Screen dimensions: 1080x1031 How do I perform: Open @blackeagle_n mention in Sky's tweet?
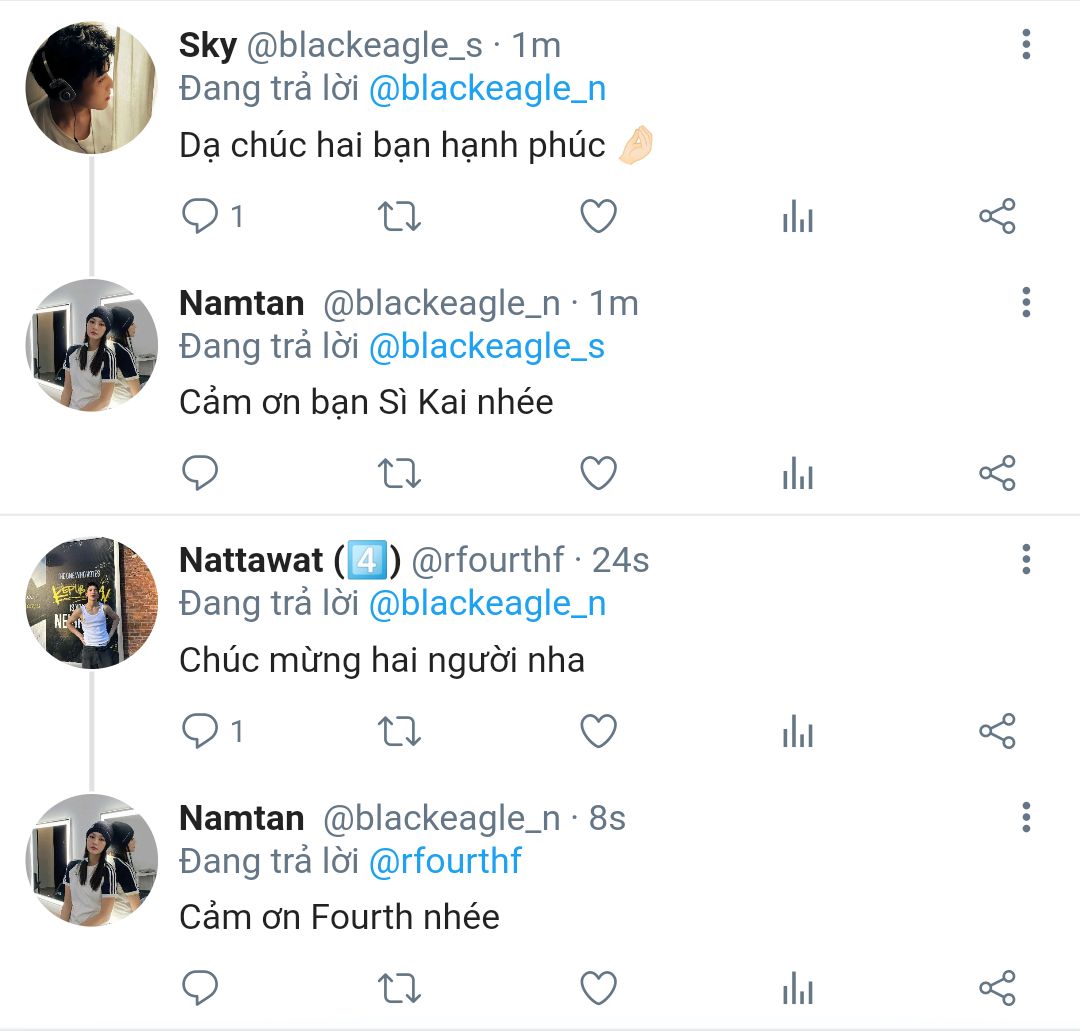coord(487,89)
